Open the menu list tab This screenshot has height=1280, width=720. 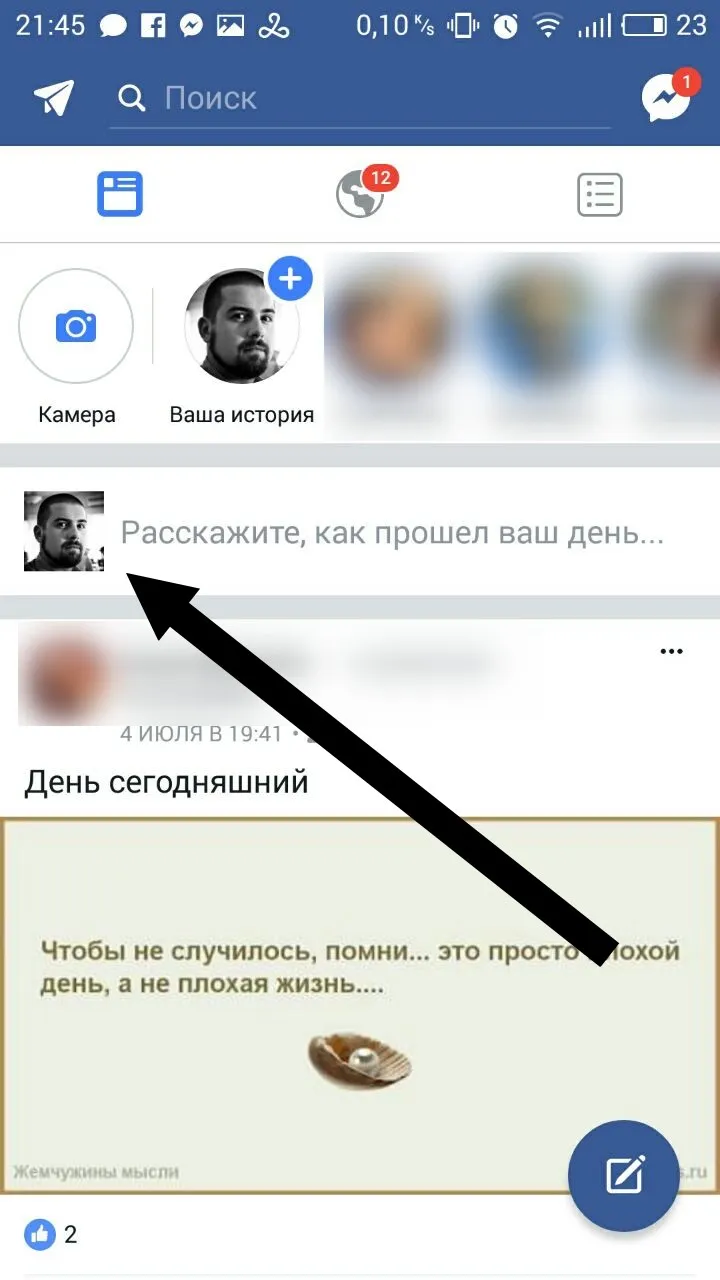pyautogui.click(x=600, y=195)
